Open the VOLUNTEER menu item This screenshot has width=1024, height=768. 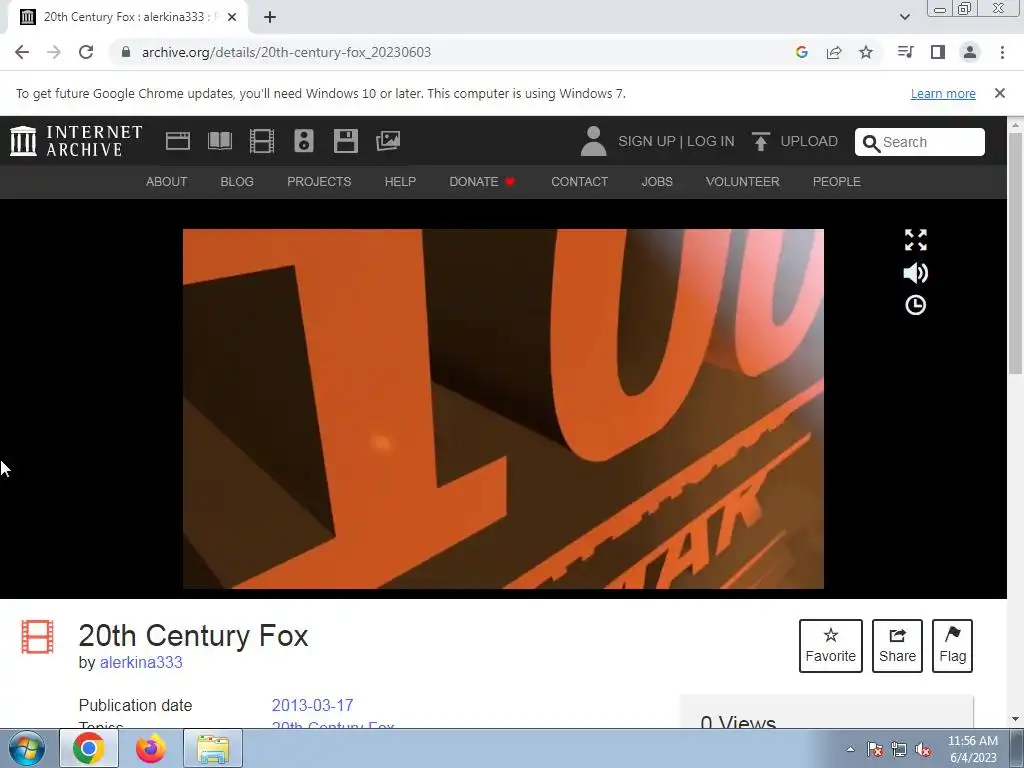point(743,182)
